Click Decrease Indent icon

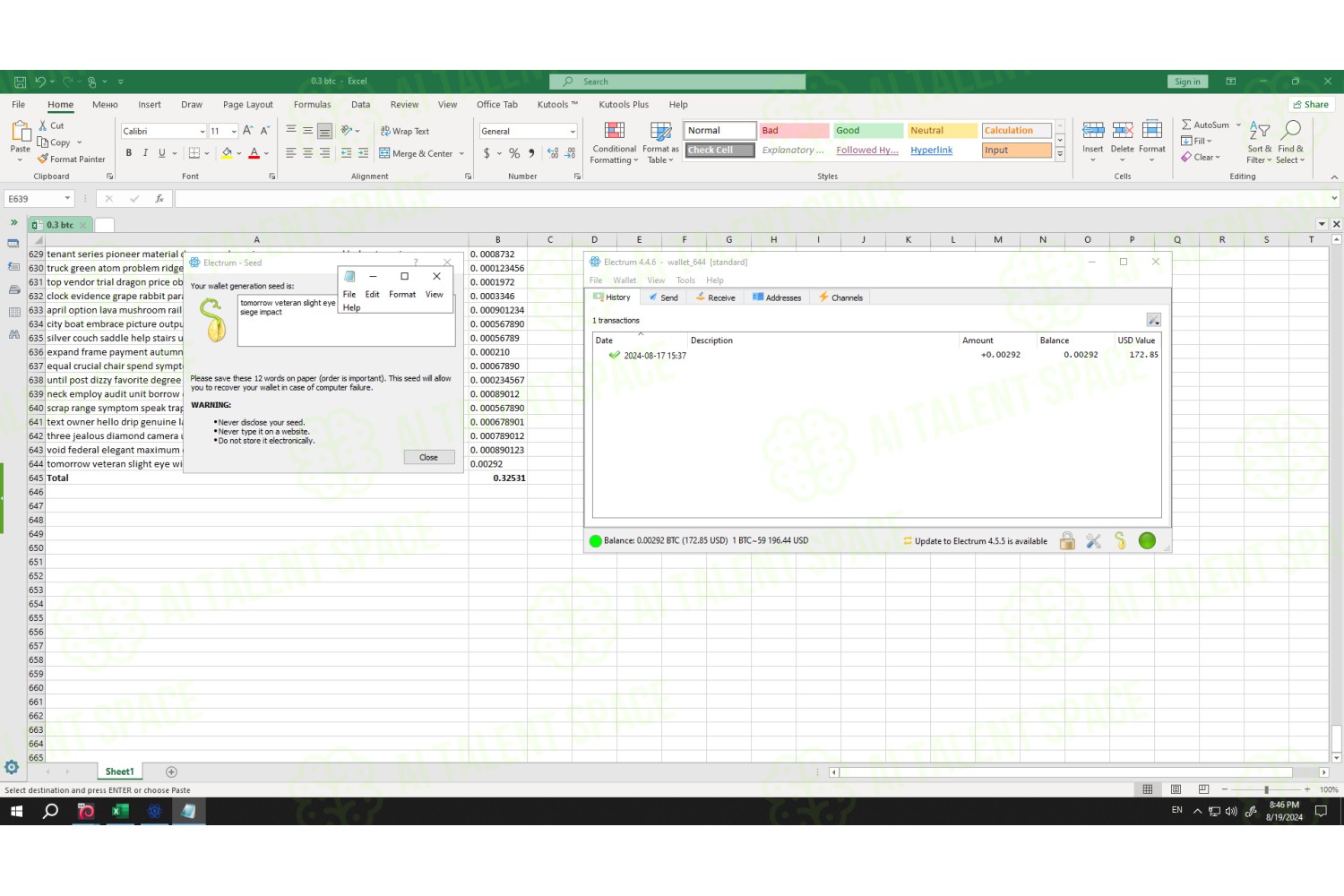(x=347, y=153)
